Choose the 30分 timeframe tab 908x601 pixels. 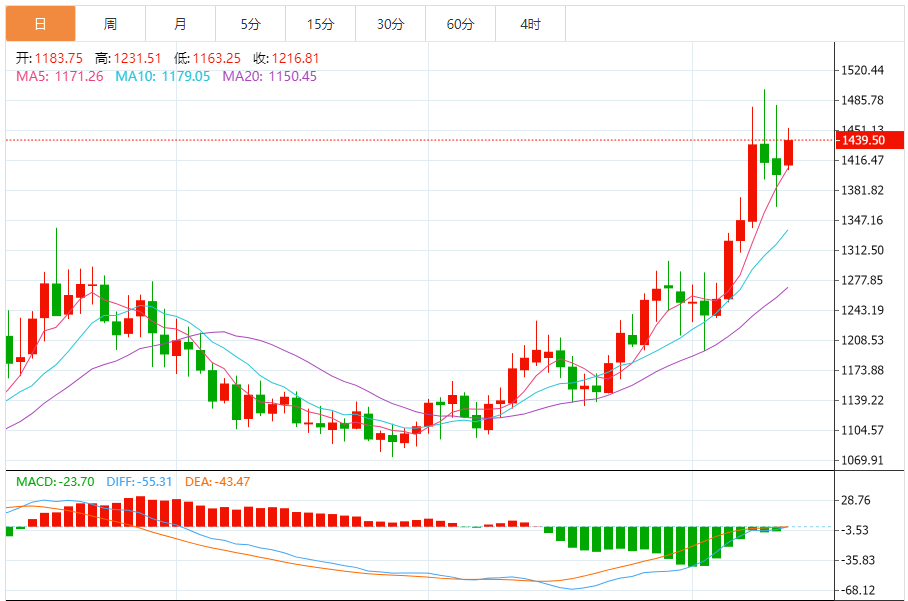point(390,23)
